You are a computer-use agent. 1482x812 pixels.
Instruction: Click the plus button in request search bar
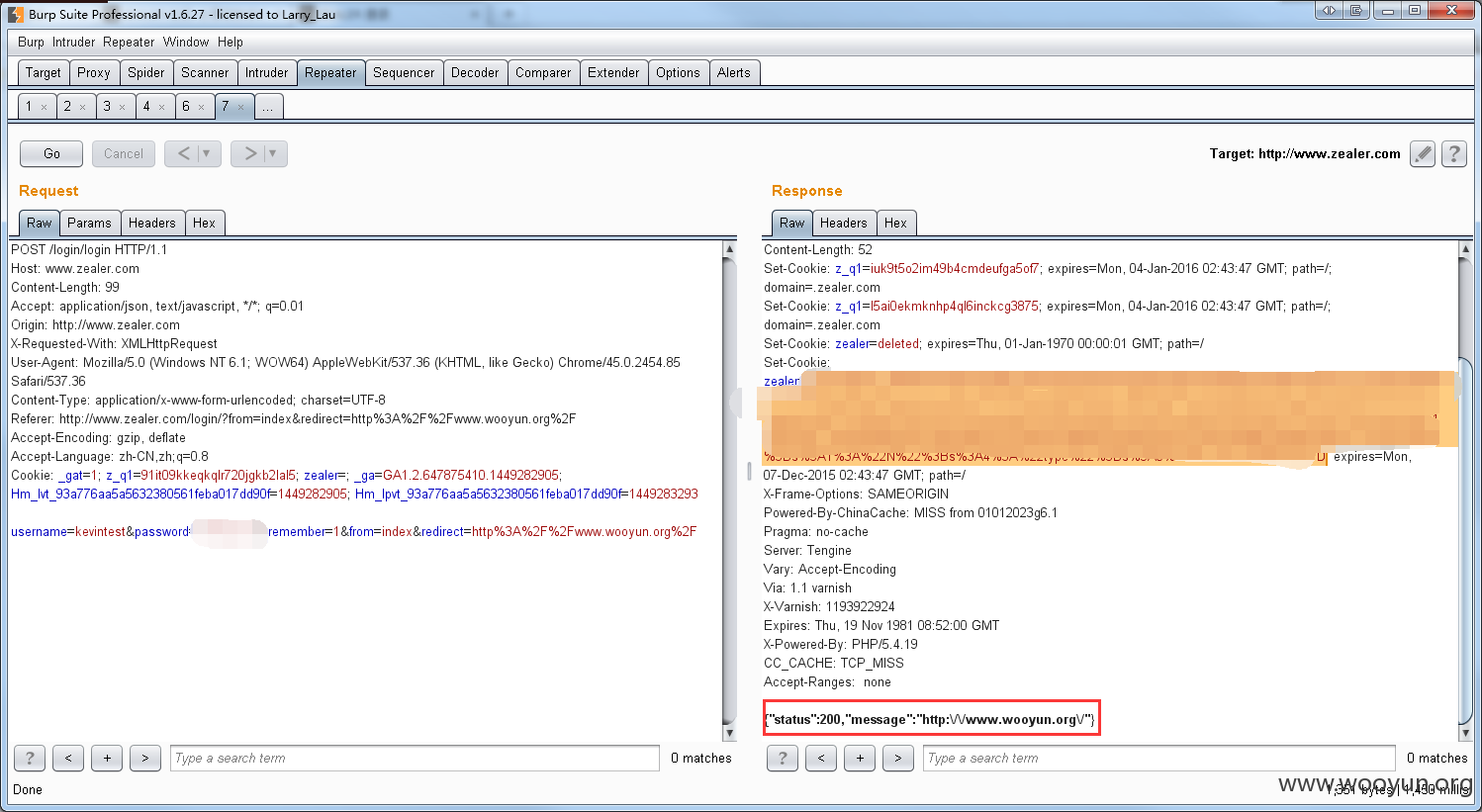[107, 758]
